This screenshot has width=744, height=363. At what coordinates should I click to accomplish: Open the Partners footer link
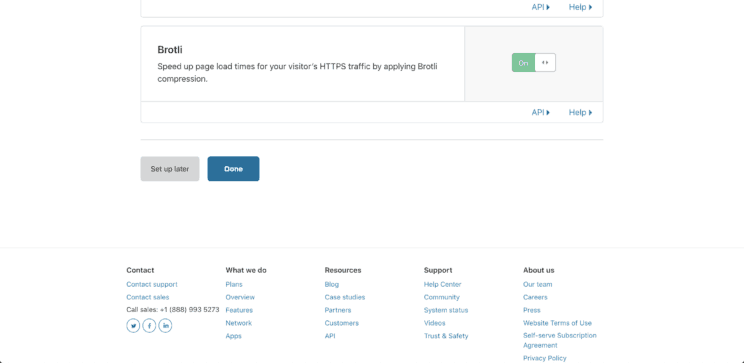[338, 310]
